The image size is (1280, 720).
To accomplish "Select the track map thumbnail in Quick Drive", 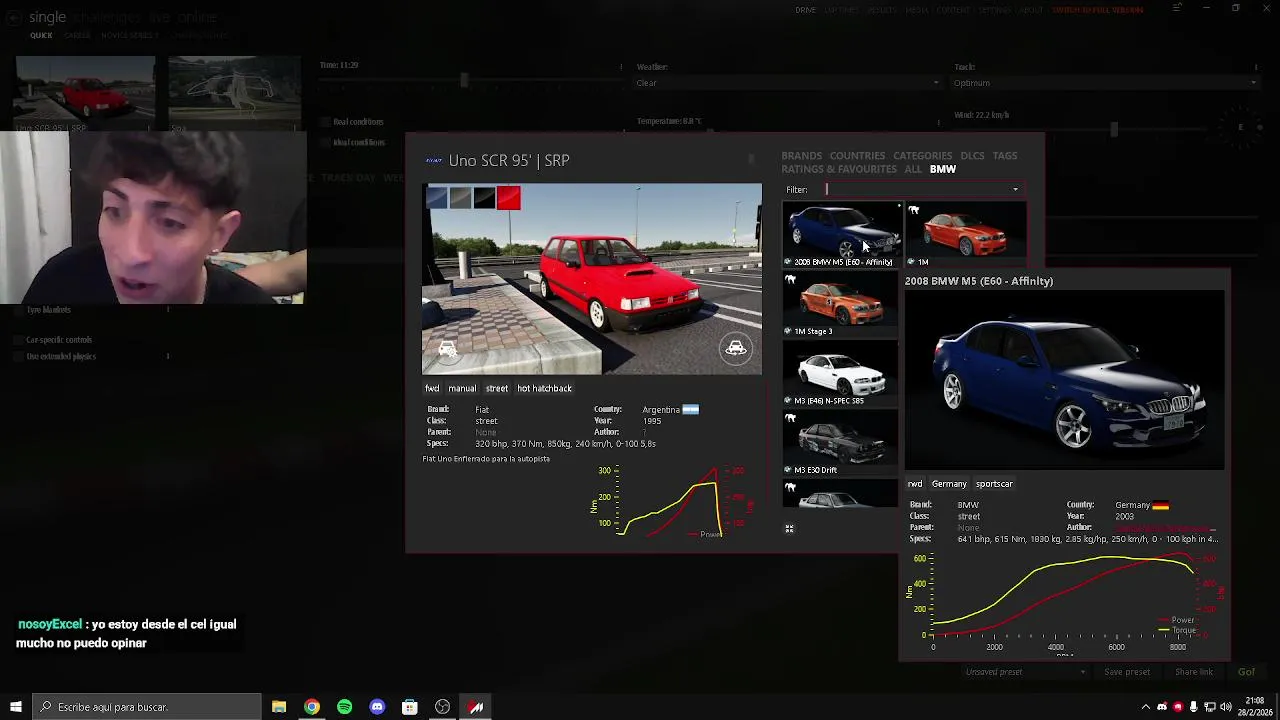I will (234, 91).
